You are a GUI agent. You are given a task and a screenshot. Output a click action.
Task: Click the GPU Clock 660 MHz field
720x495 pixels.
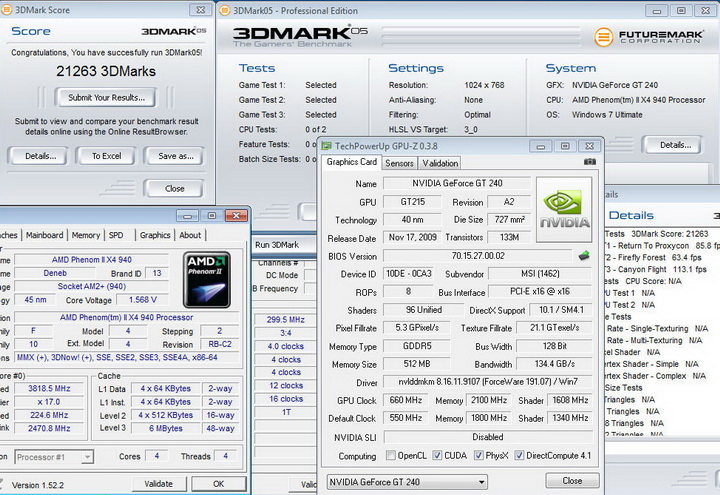(406, 400)
